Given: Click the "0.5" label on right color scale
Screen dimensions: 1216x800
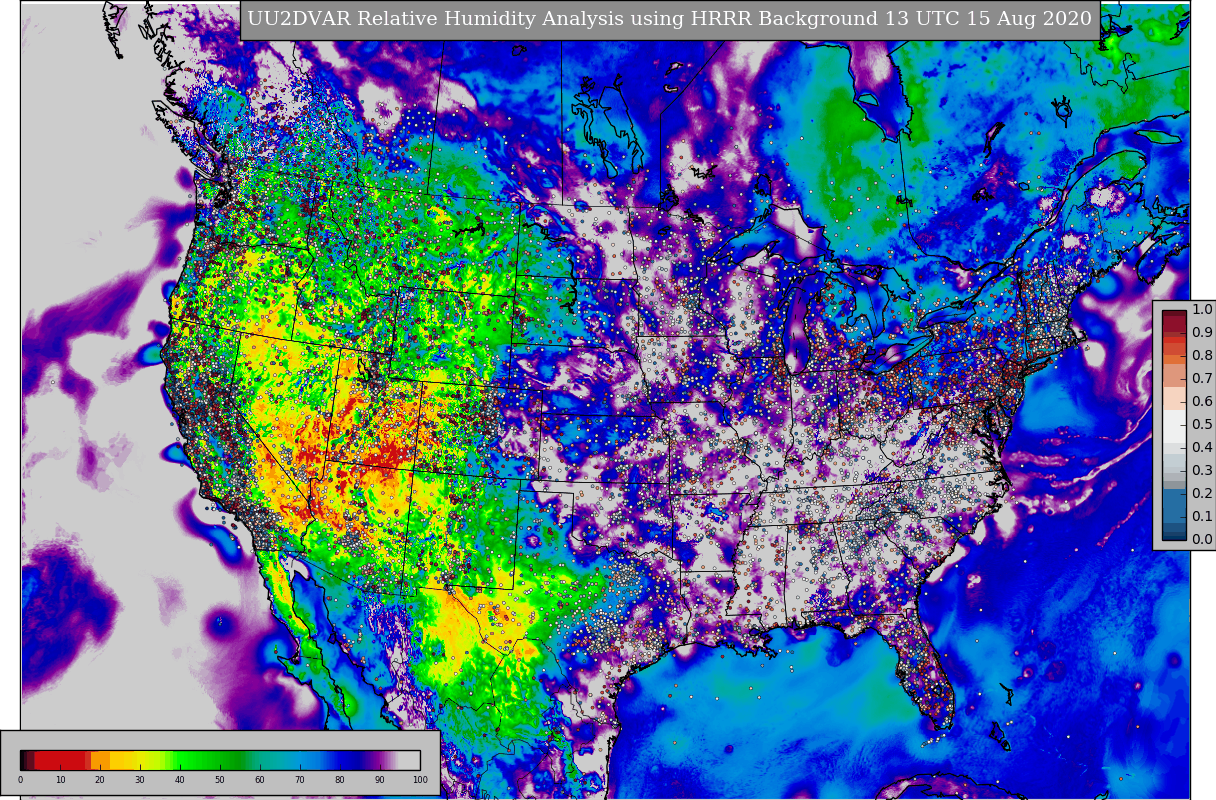Looking at the screenshot, I should point(1202,425).
